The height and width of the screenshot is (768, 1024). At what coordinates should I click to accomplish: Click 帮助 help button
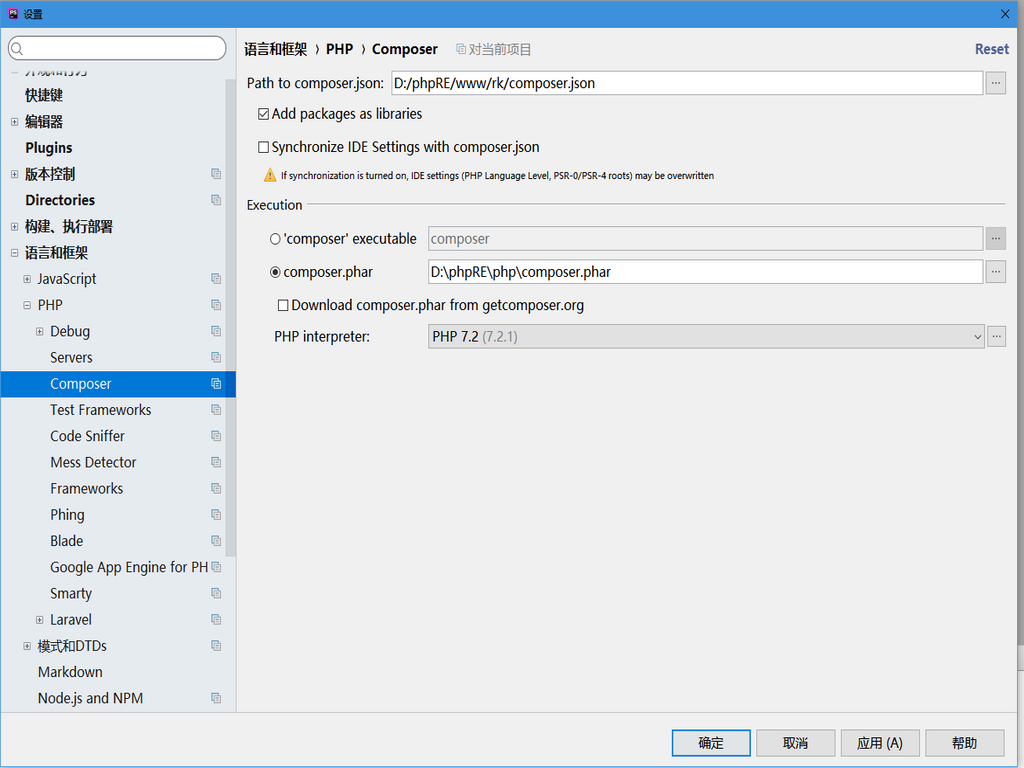tap(965, 743)
